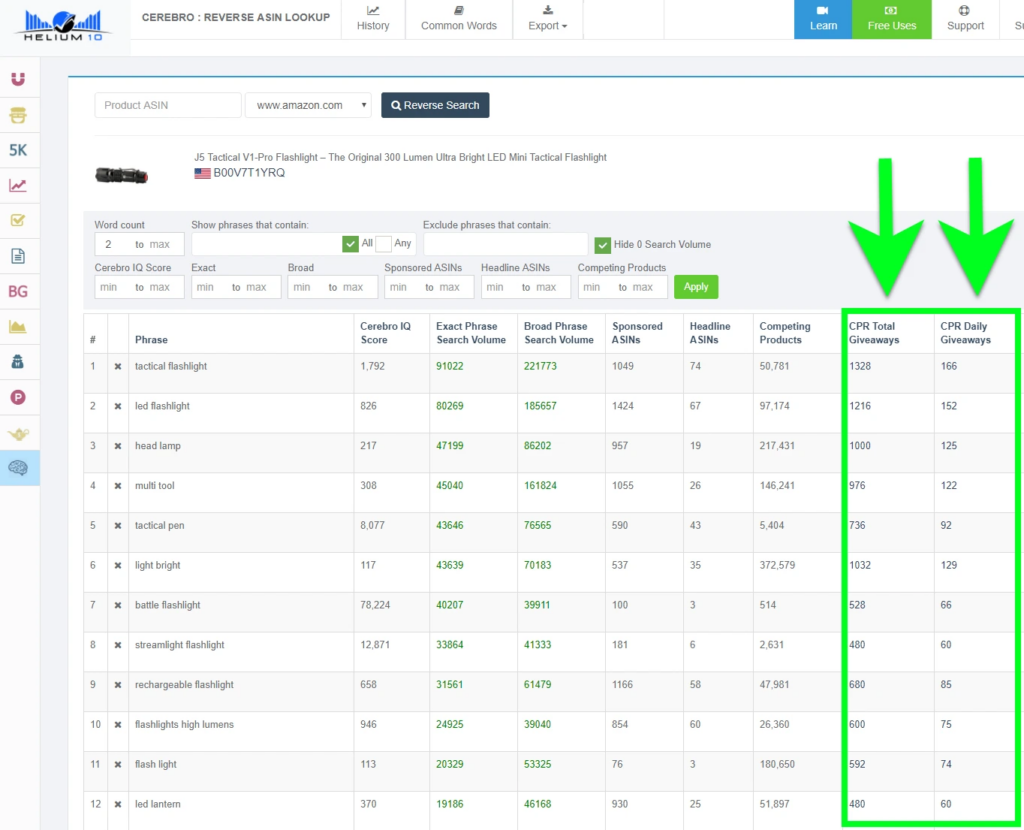Toggle the Any phrases checkbox
The height and width of the screenshot is (830, 1024).
(383, 244)
